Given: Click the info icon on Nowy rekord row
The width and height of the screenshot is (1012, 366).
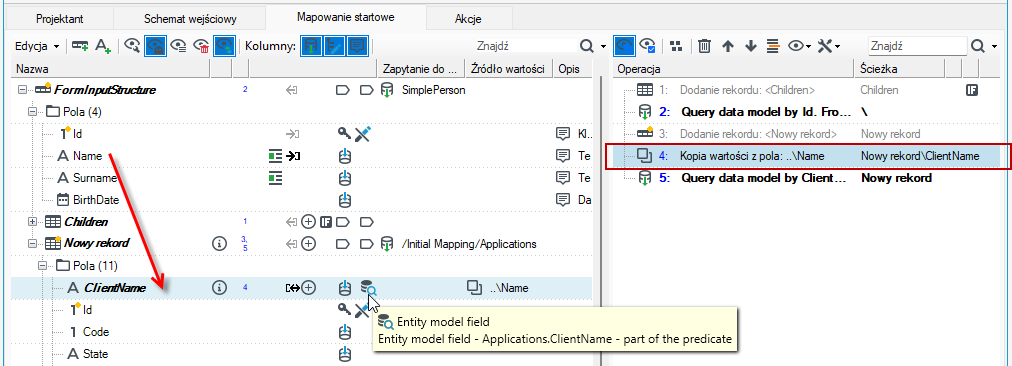Looking at the screenshot, I should pyautogui.click(x=219, y=244).
